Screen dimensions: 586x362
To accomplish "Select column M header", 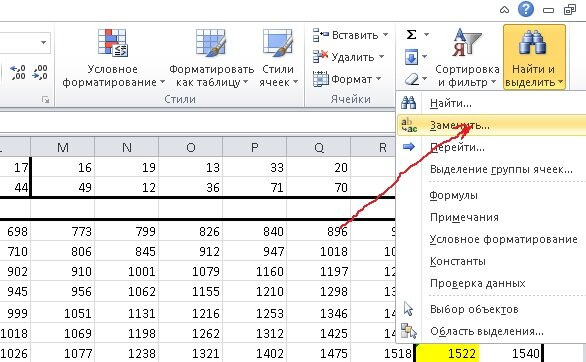I will 63,148.
